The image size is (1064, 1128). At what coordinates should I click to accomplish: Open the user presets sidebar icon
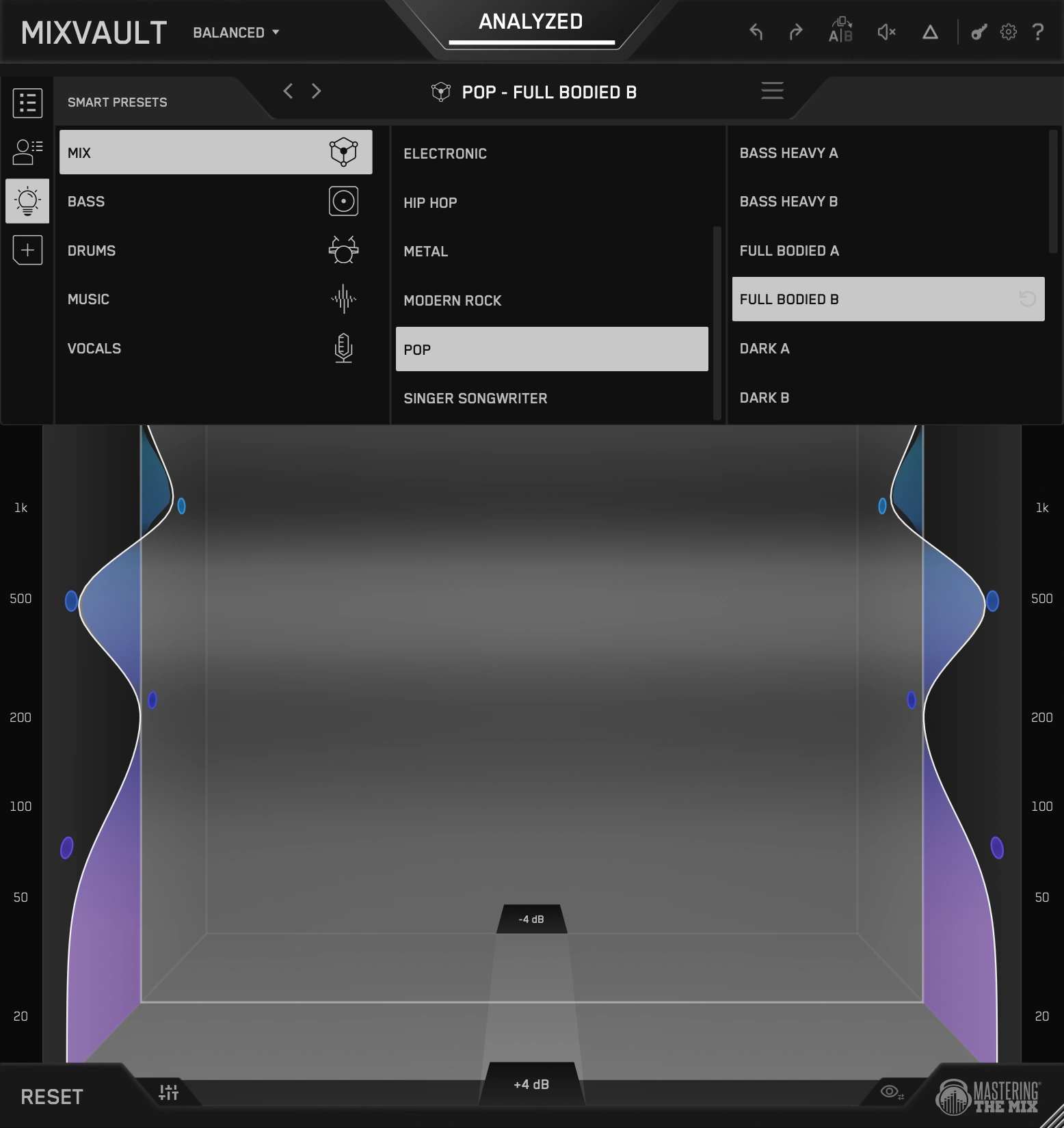click(x=27, y=152)
